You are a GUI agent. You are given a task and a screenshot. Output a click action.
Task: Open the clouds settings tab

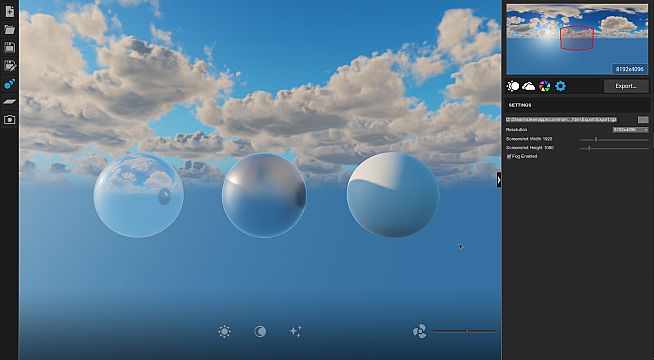tap(528, 86)
